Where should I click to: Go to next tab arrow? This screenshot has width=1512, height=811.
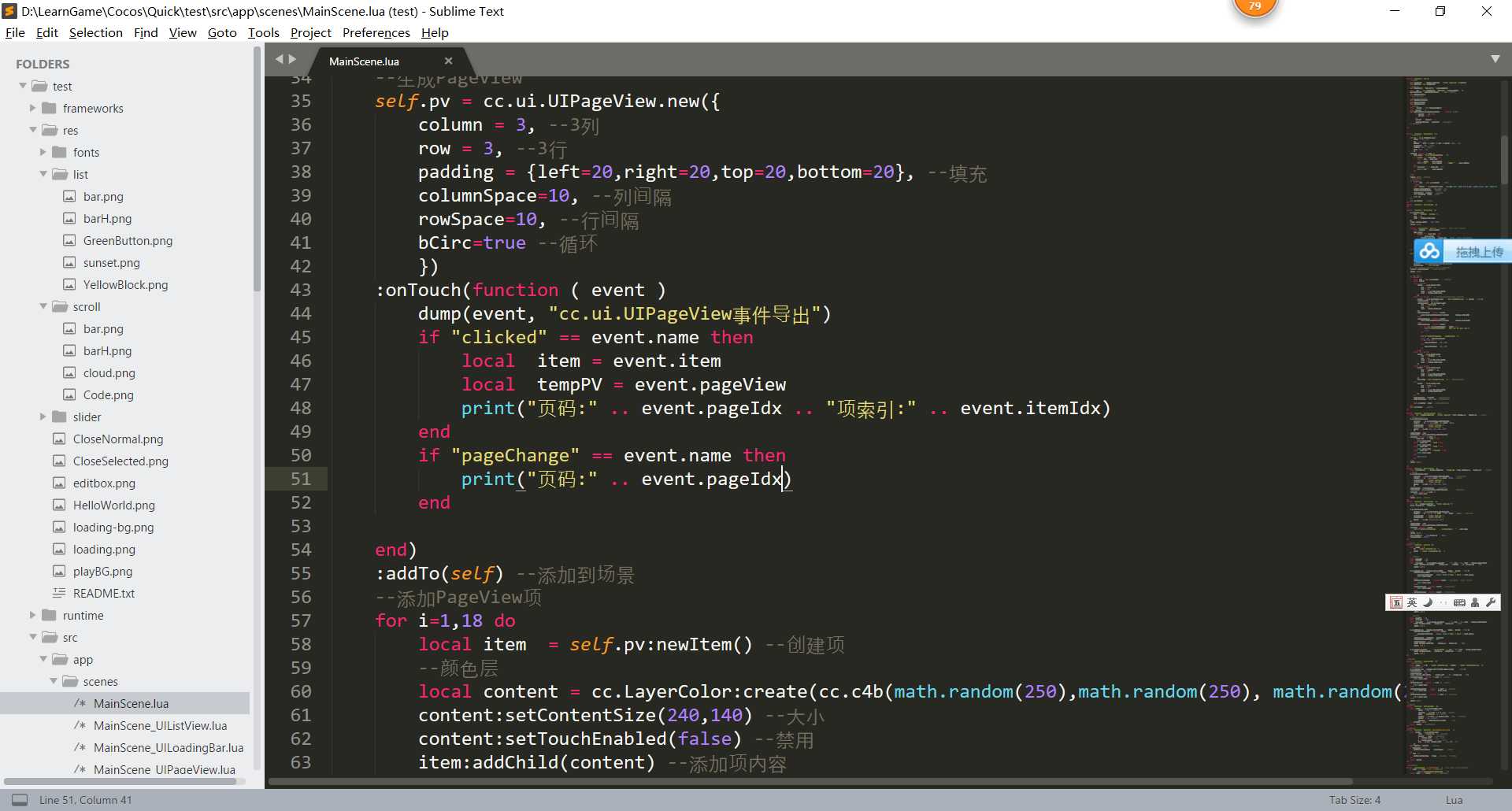tap(293, 59)
